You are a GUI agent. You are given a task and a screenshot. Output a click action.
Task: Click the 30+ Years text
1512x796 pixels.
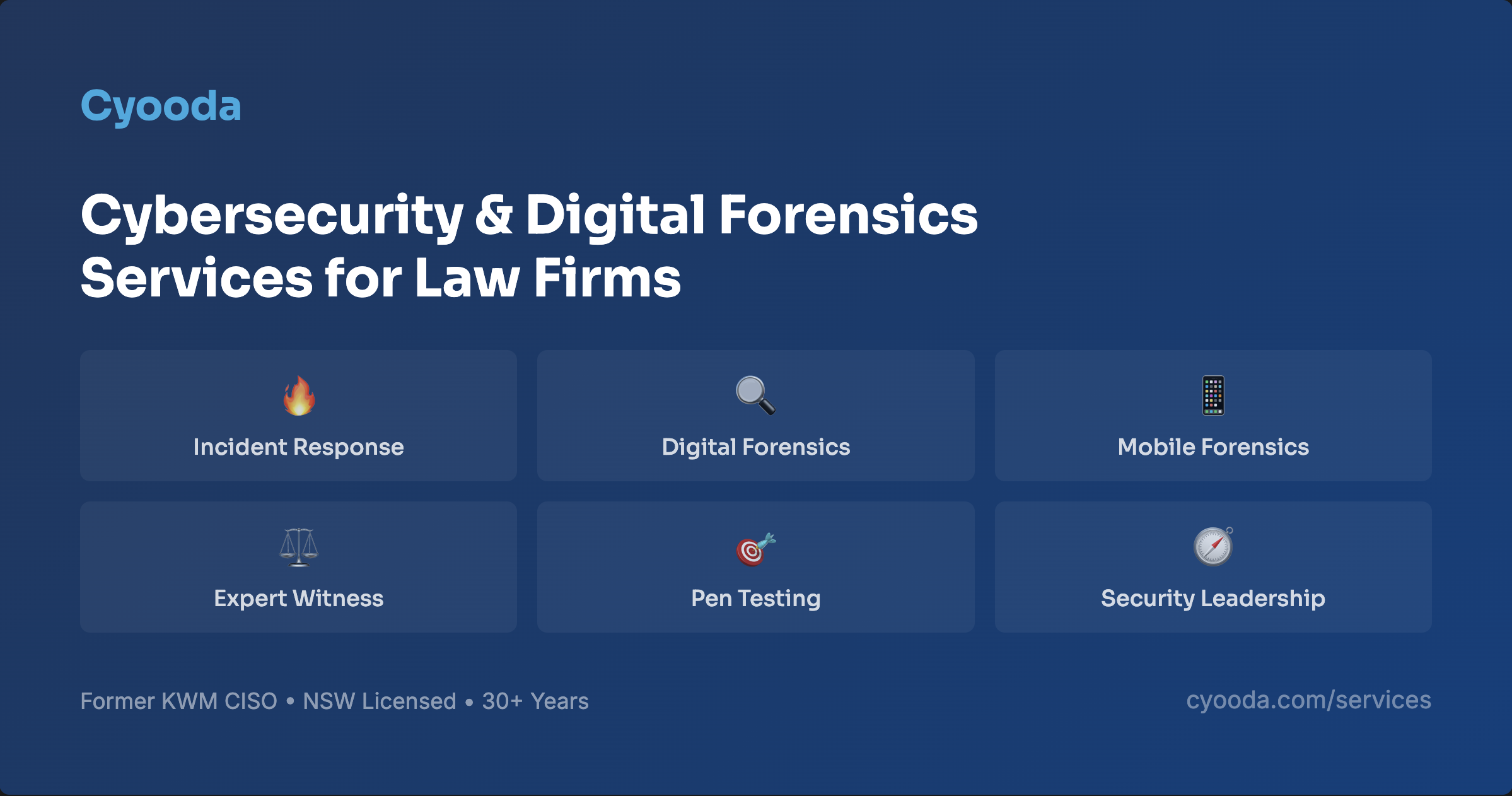coord(535,701)
